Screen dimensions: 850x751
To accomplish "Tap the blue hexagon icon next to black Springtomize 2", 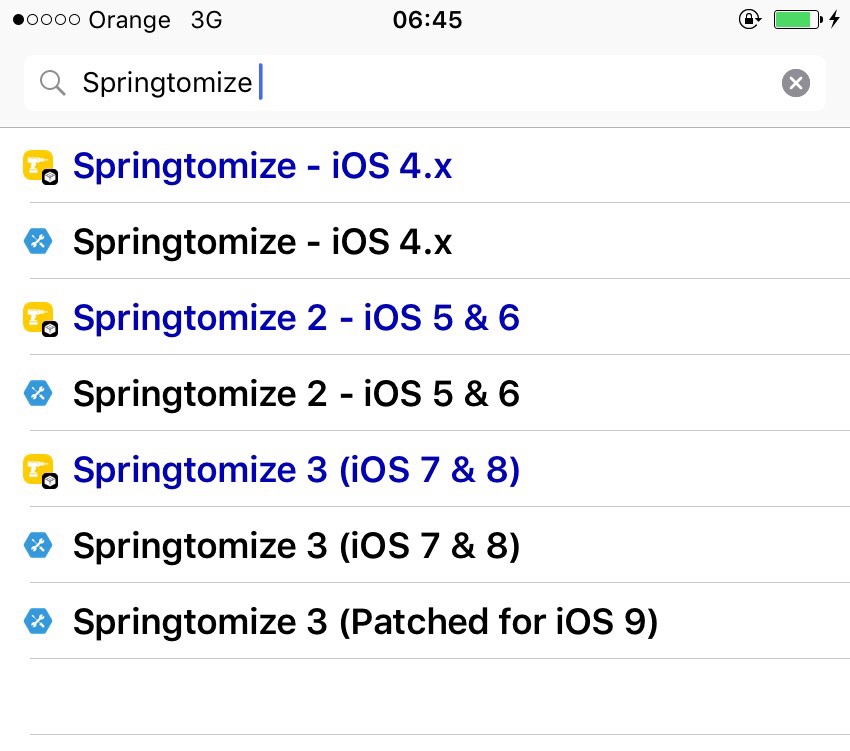I will coord(38,394).
